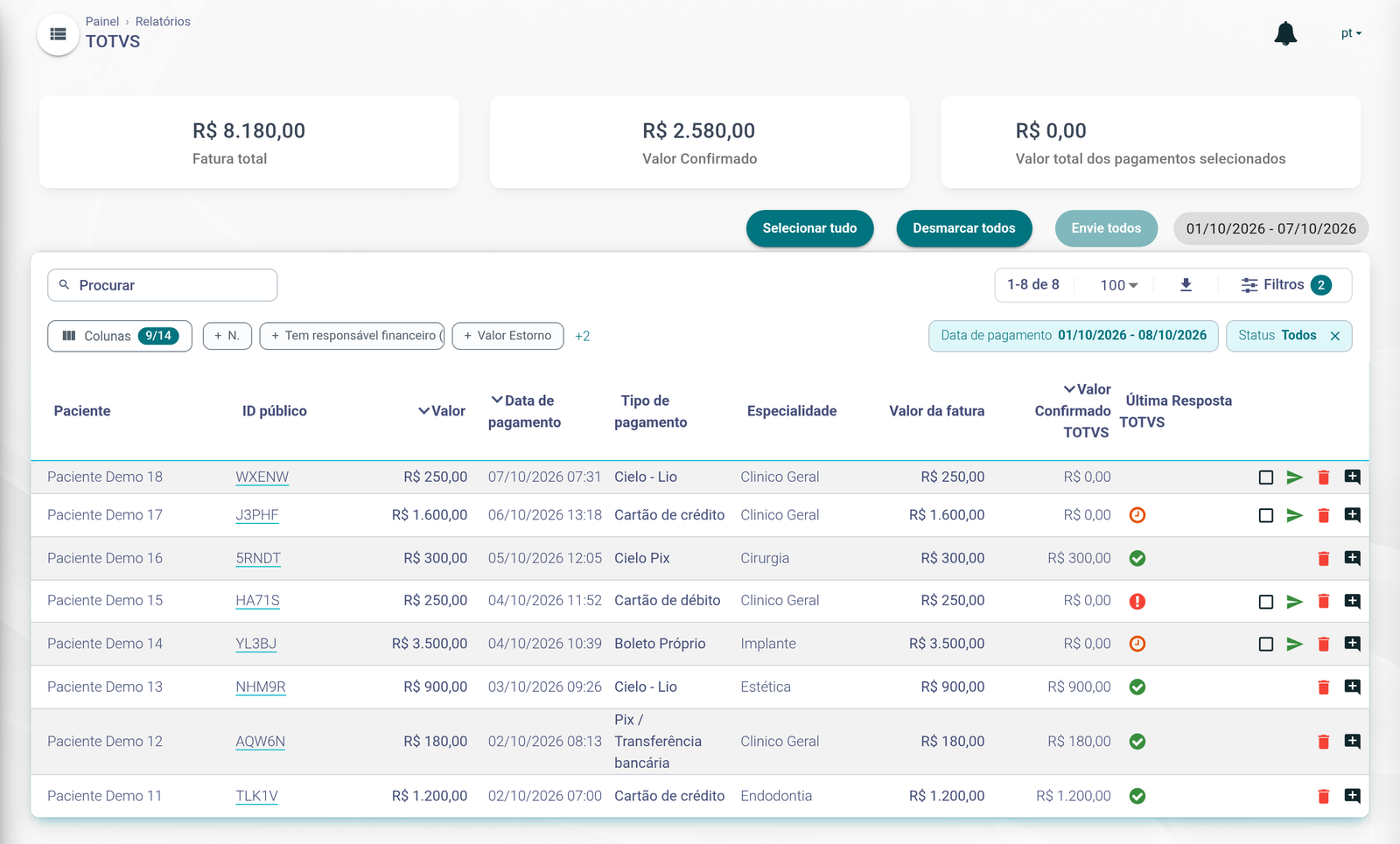This screenshot has width=1400, height=844.
Task: Open the Painel breadcrumb
Action: (102, 21)
